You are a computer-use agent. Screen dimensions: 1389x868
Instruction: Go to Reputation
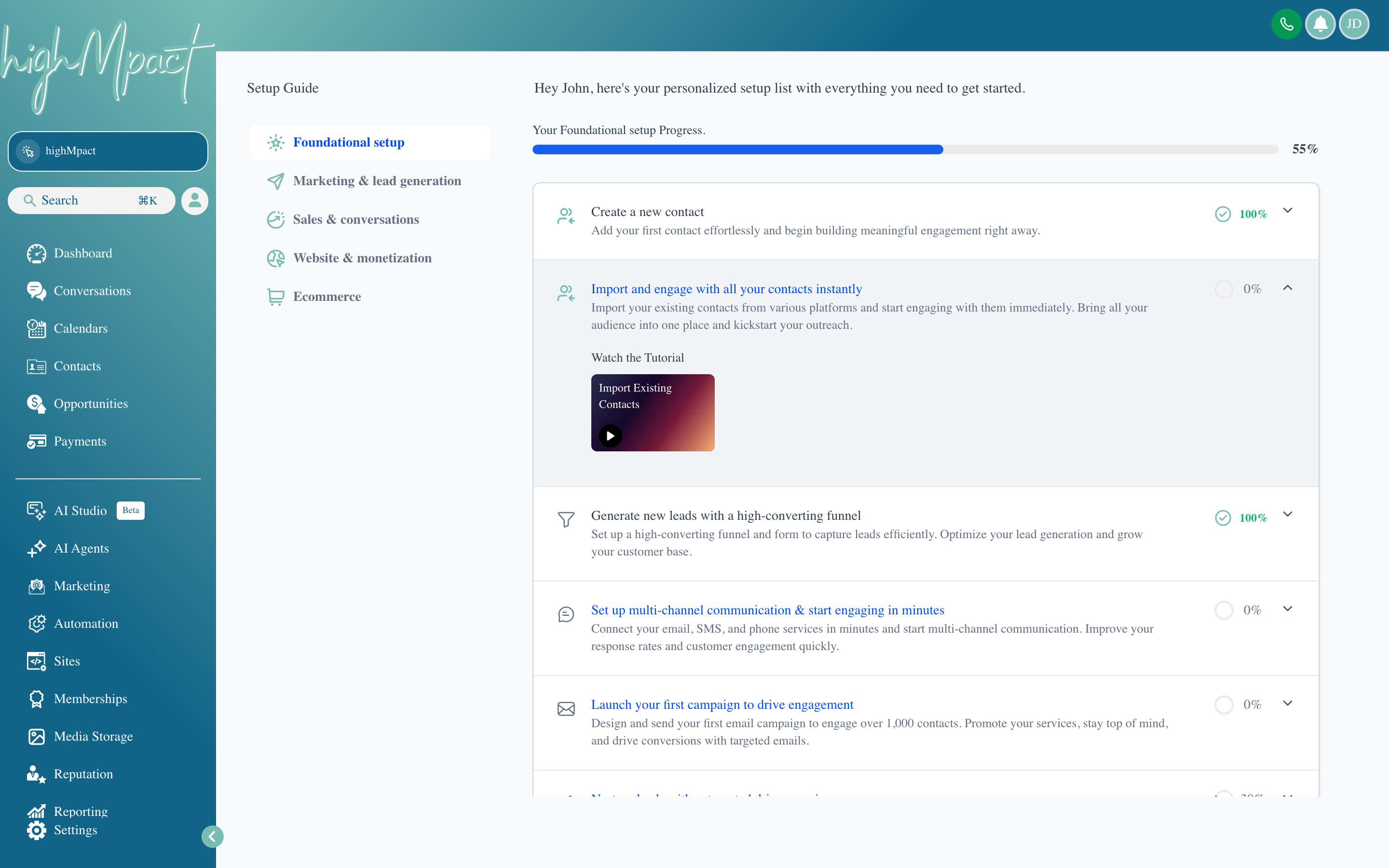70,774
